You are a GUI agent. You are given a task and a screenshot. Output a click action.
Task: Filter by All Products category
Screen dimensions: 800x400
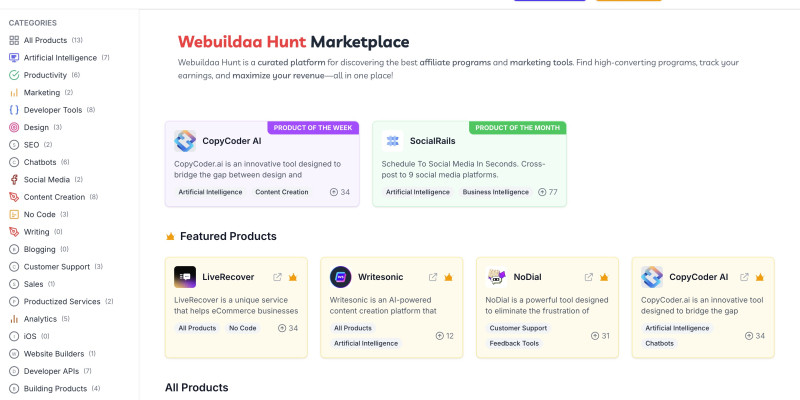(46, 40)
